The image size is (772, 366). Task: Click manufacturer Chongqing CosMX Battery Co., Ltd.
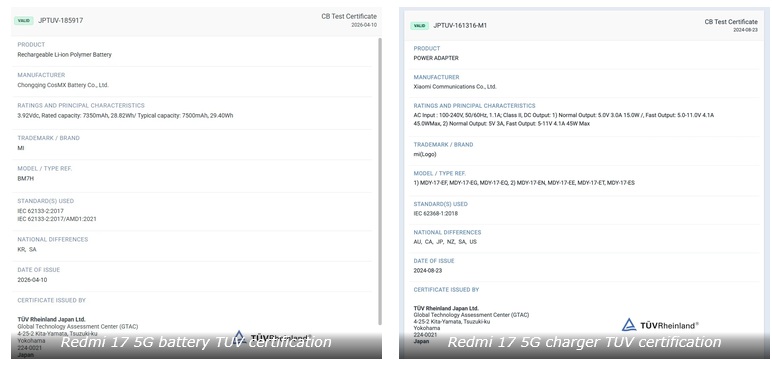click(63, 85)
